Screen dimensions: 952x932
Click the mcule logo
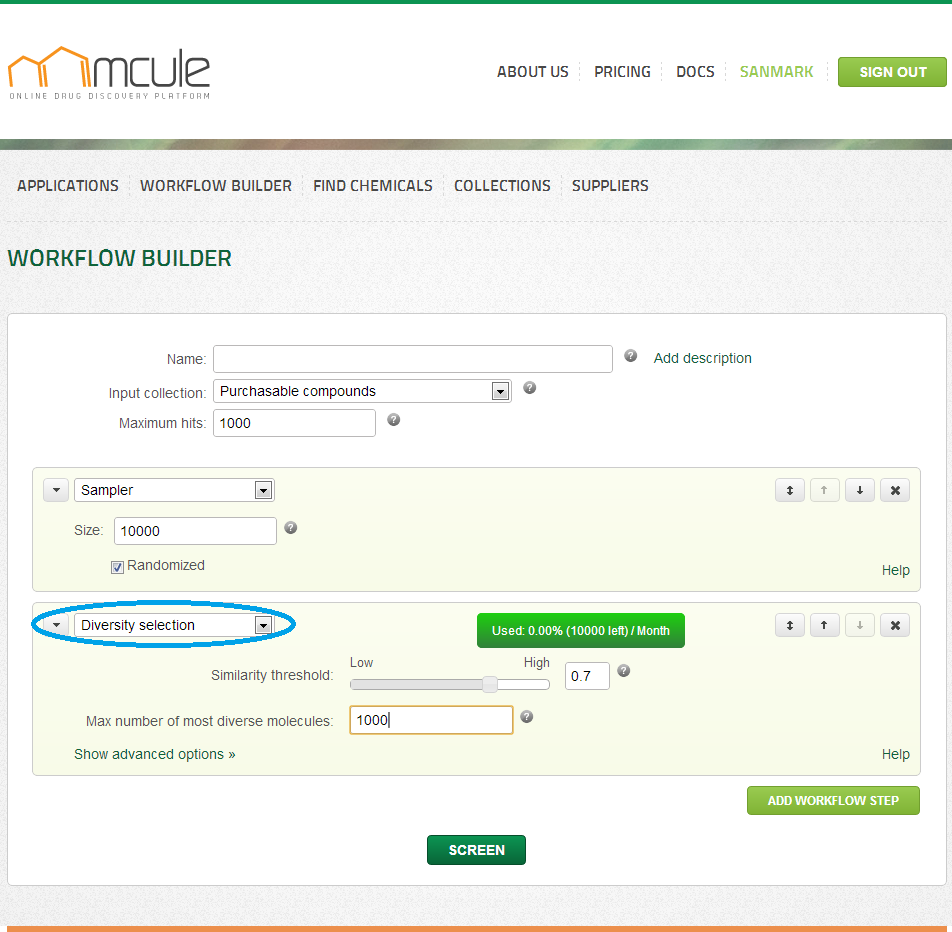pyautogui.click(x=109, y=72)
